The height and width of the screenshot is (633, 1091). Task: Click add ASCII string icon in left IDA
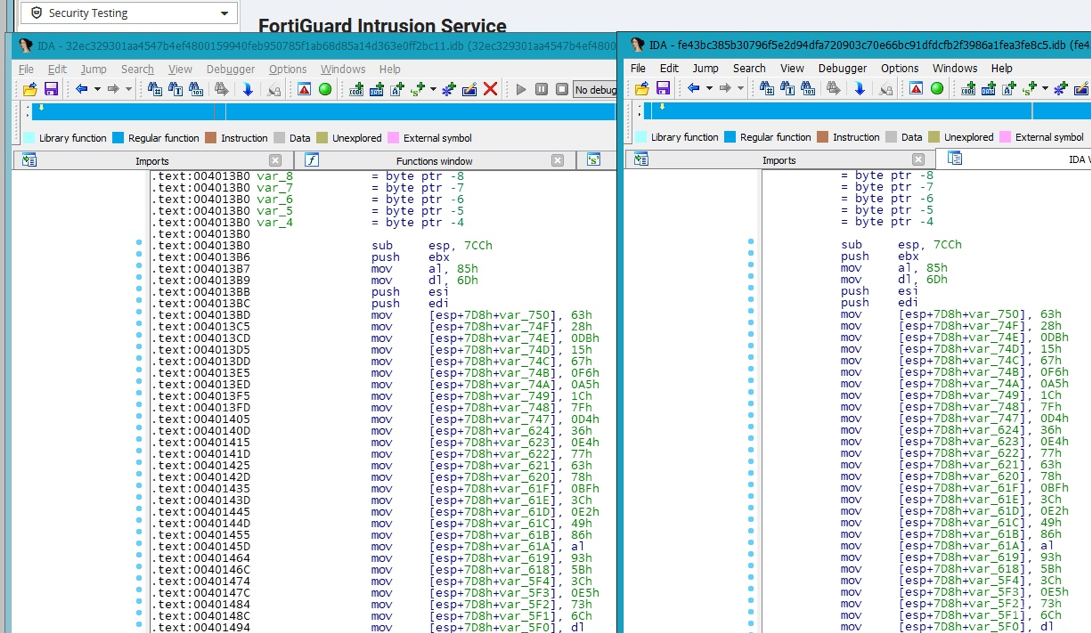pos(397,89)
